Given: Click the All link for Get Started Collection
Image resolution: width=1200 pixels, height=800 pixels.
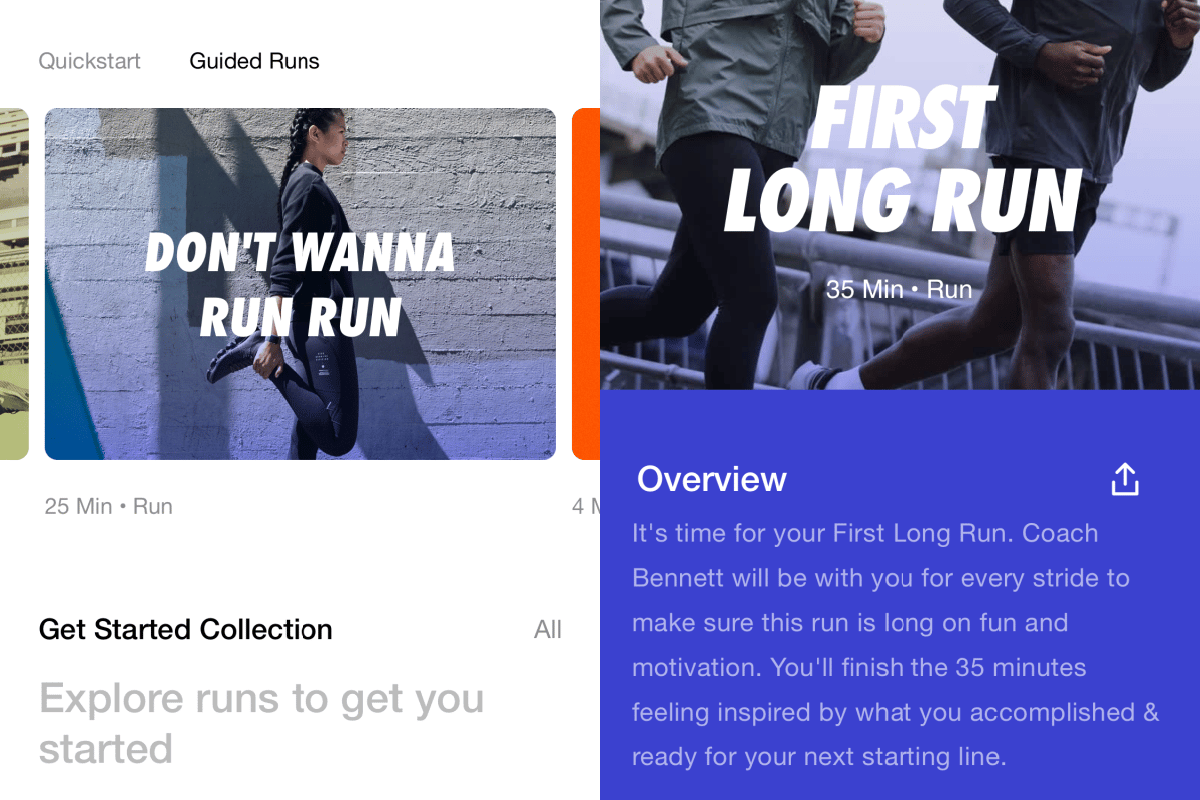Looking at the screenshot, I should pyautogui.click(x=548, y=630).
